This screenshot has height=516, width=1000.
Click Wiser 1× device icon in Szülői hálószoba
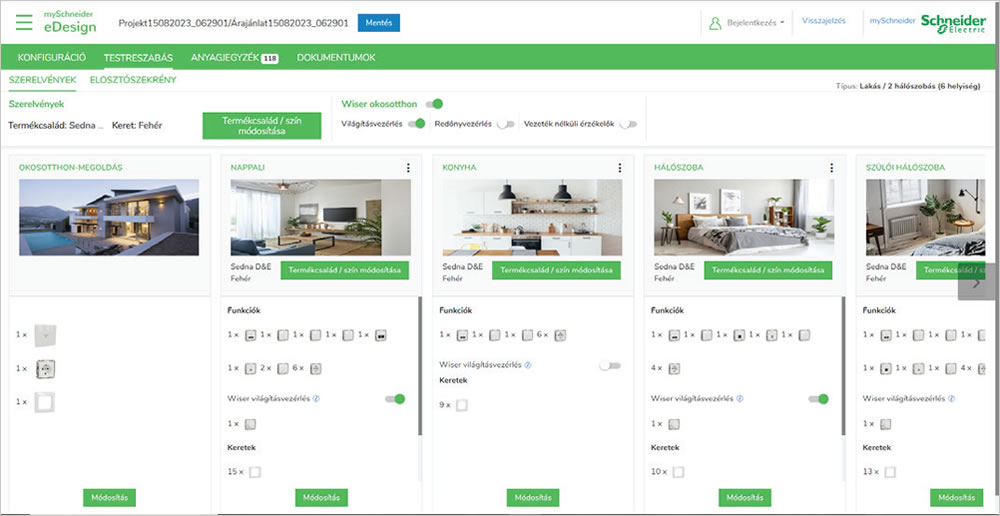coord(886,424)
